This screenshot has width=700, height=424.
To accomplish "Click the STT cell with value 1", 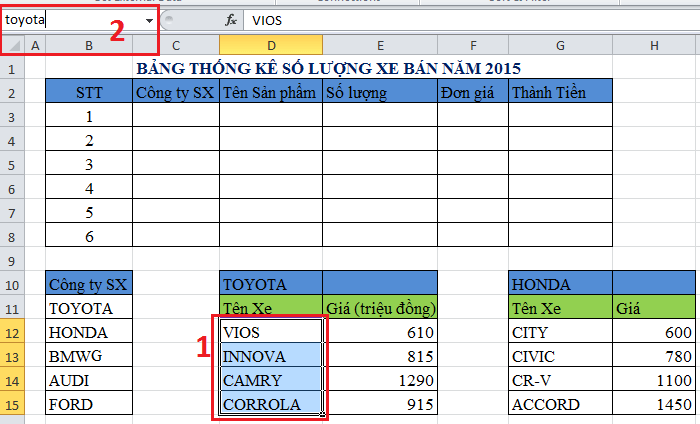I will 89,116.
